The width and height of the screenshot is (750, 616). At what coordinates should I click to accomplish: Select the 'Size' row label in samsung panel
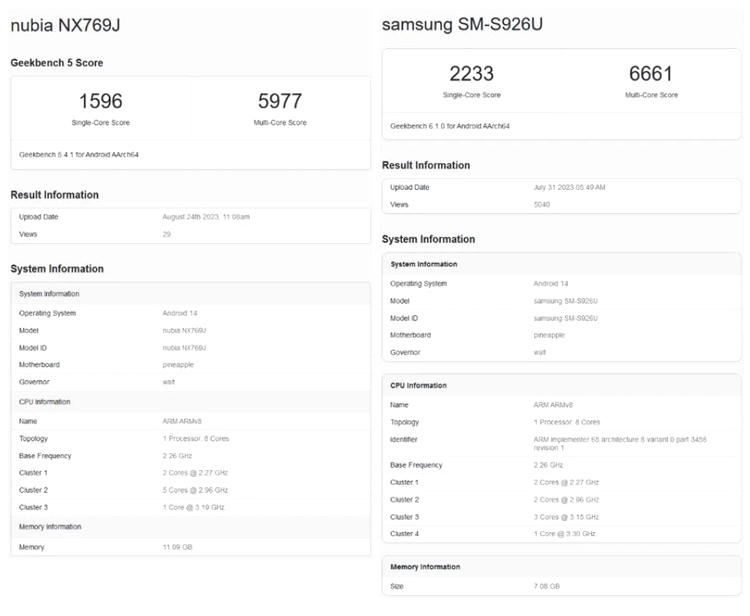click(397, 586)
